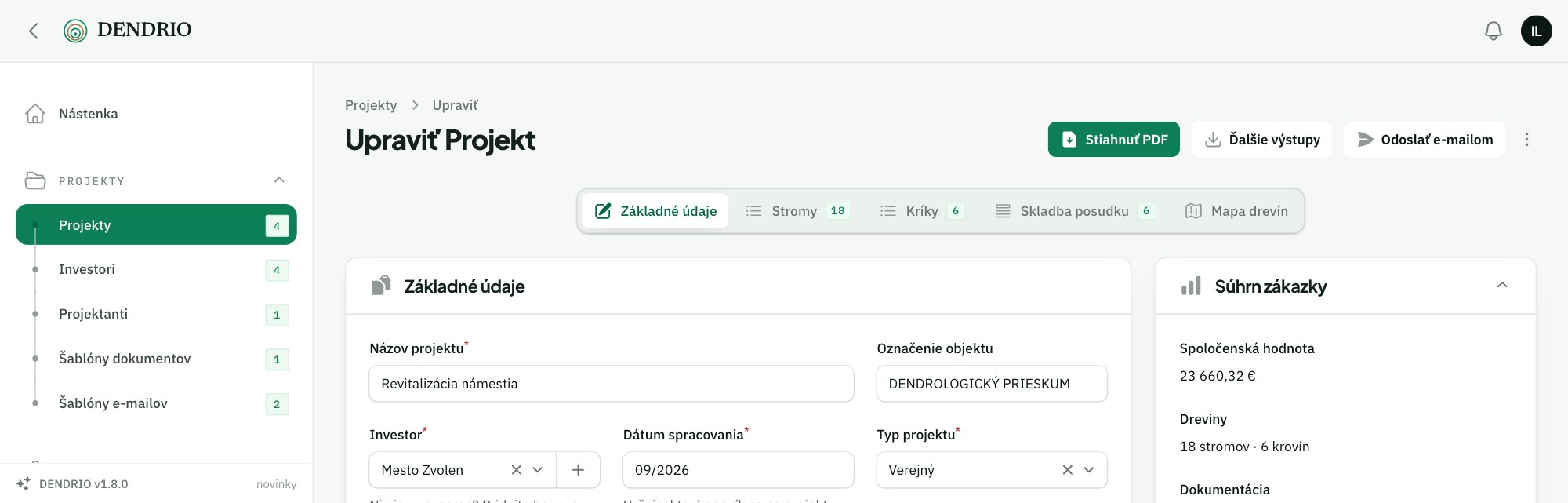Open Šablóny dokumentov in the sidebar

click(156, 359)
